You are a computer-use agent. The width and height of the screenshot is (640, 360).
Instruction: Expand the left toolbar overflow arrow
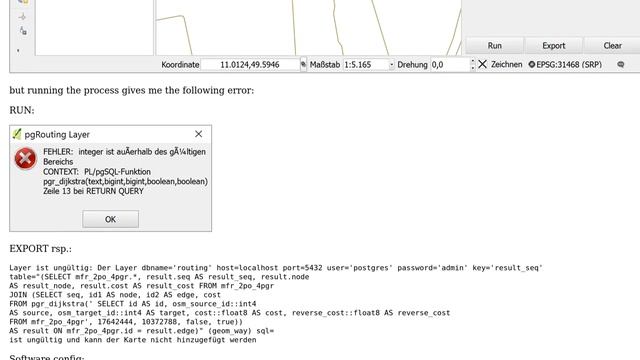pos(18,51)
